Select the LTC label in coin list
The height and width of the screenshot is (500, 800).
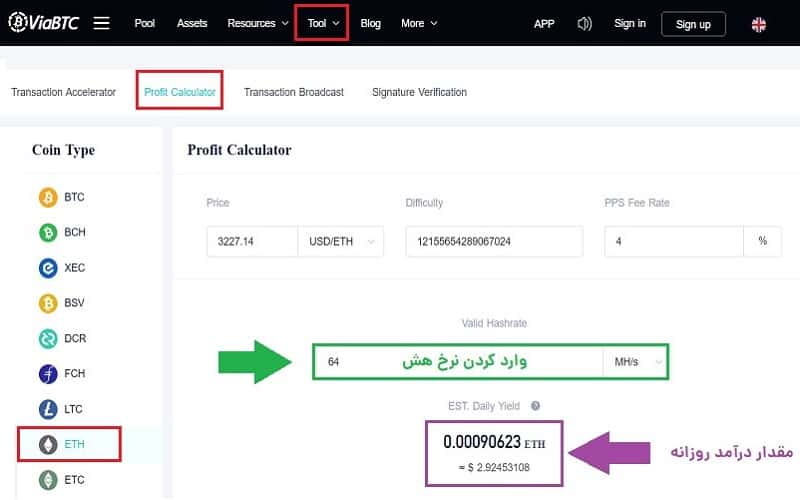73,409
